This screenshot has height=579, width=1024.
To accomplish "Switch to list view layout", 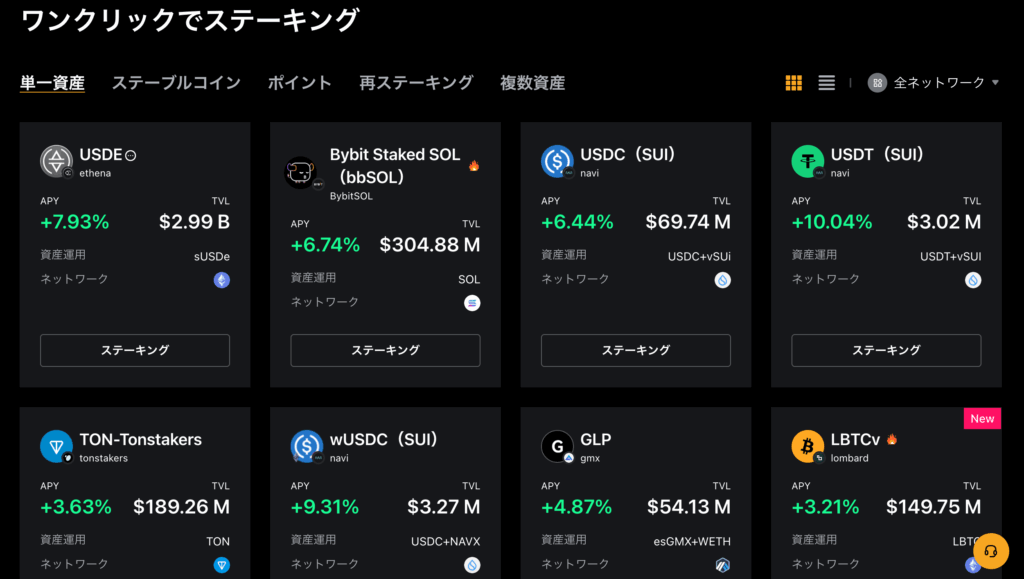I will point(826,83).
